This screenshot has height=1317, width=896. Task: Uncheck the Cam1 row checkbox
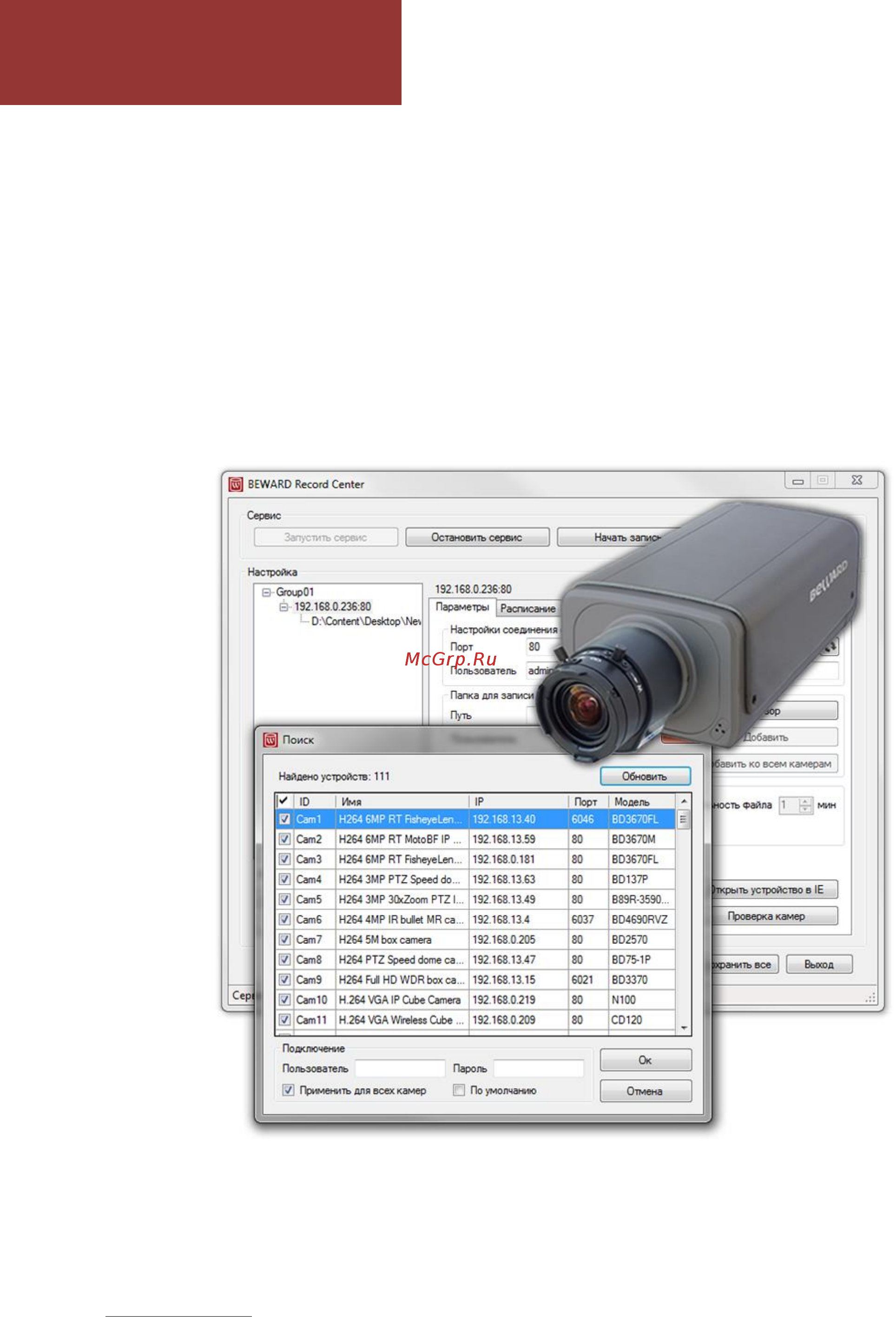tap(284, 819)
